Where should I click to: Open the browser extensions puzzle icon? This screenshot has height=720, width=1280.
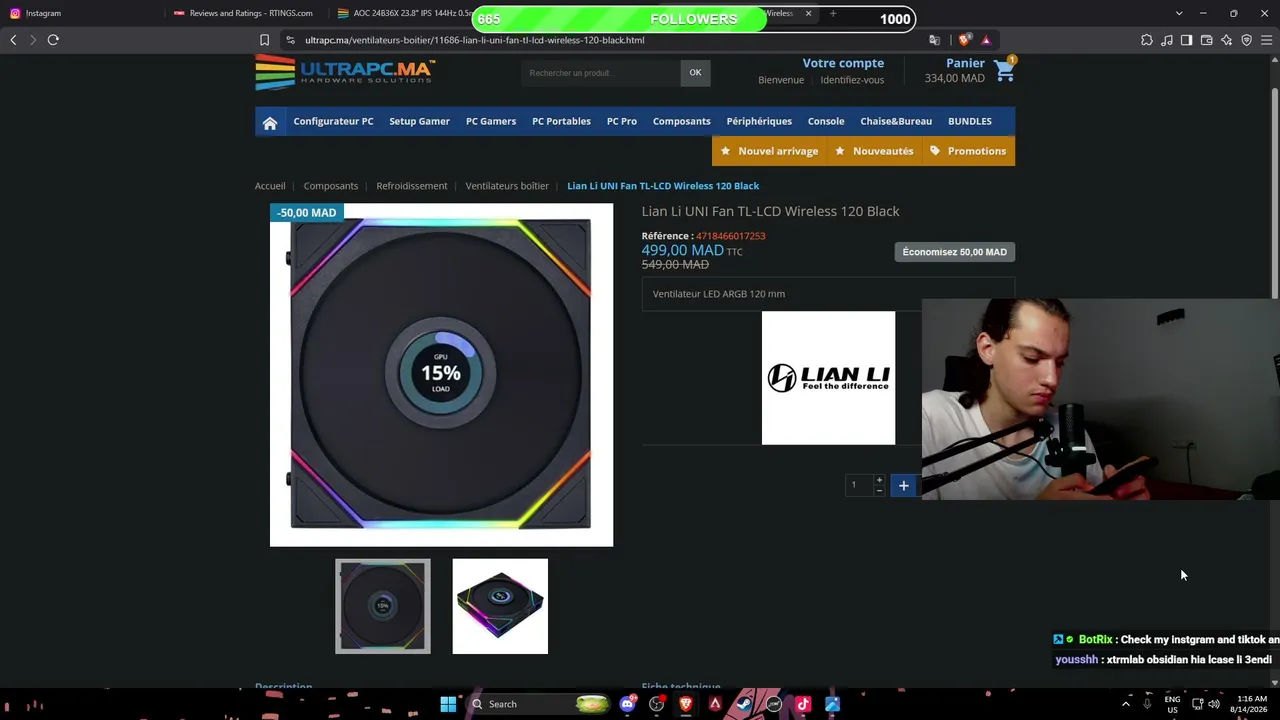coord(1147,40)
